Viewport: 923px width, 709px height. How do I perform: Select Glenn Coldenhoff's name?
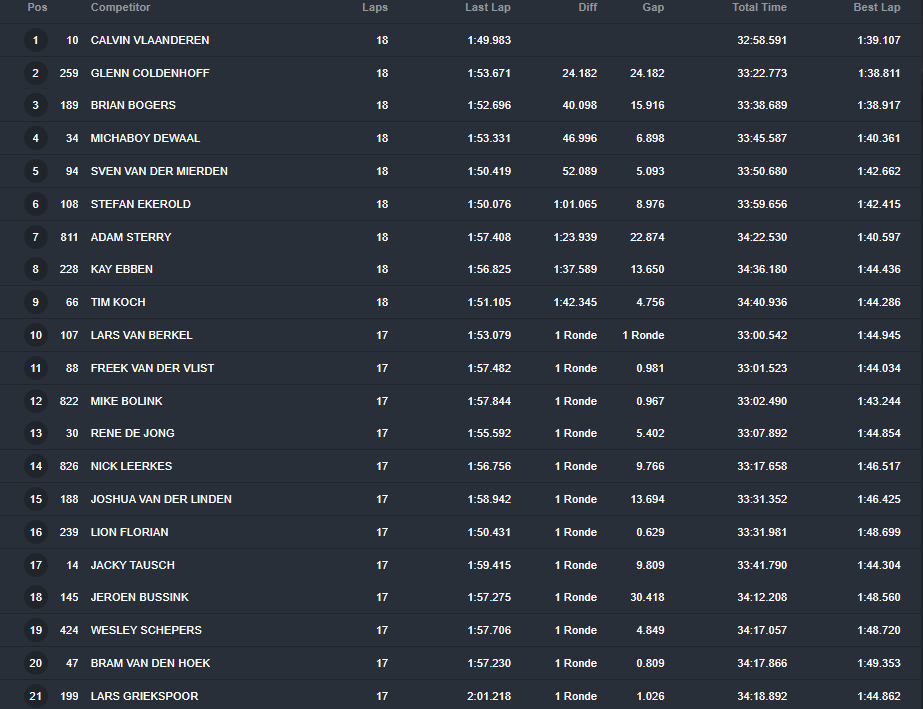(x=150, y=74)
